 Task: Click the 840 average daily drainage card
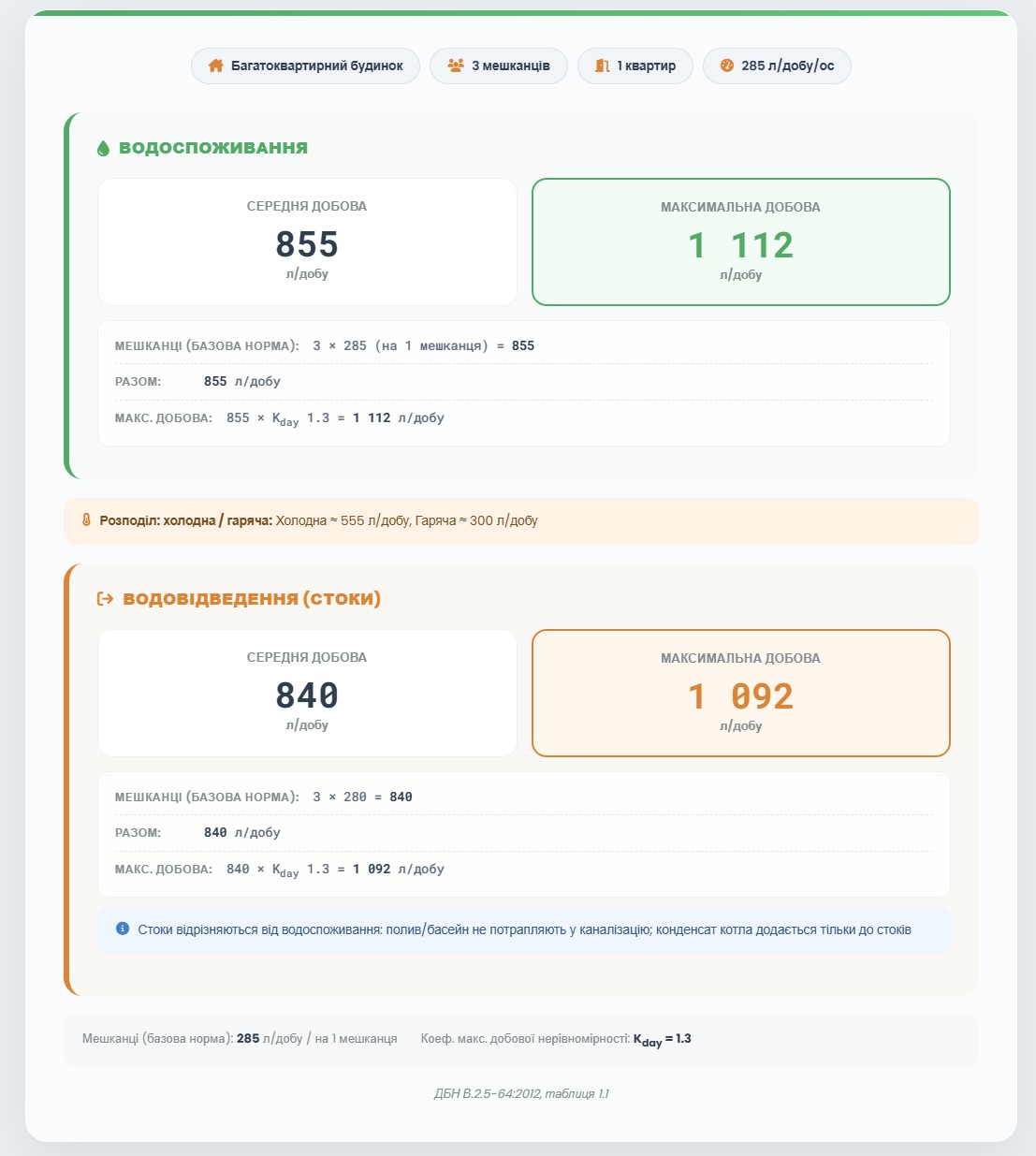coord(307,694)
